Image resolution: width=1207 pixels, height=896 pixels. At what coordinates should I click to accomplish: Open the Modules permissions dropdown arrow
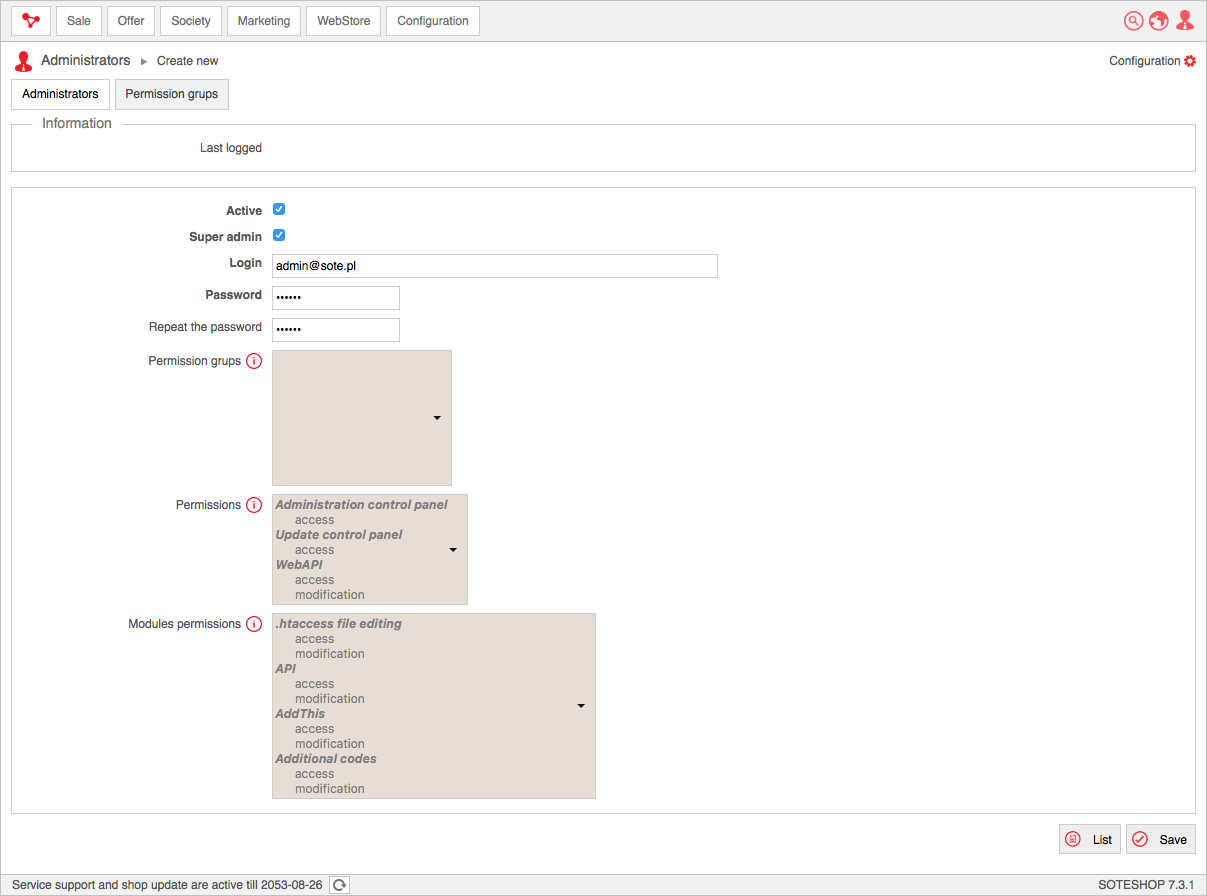click(x=581, y=706)
